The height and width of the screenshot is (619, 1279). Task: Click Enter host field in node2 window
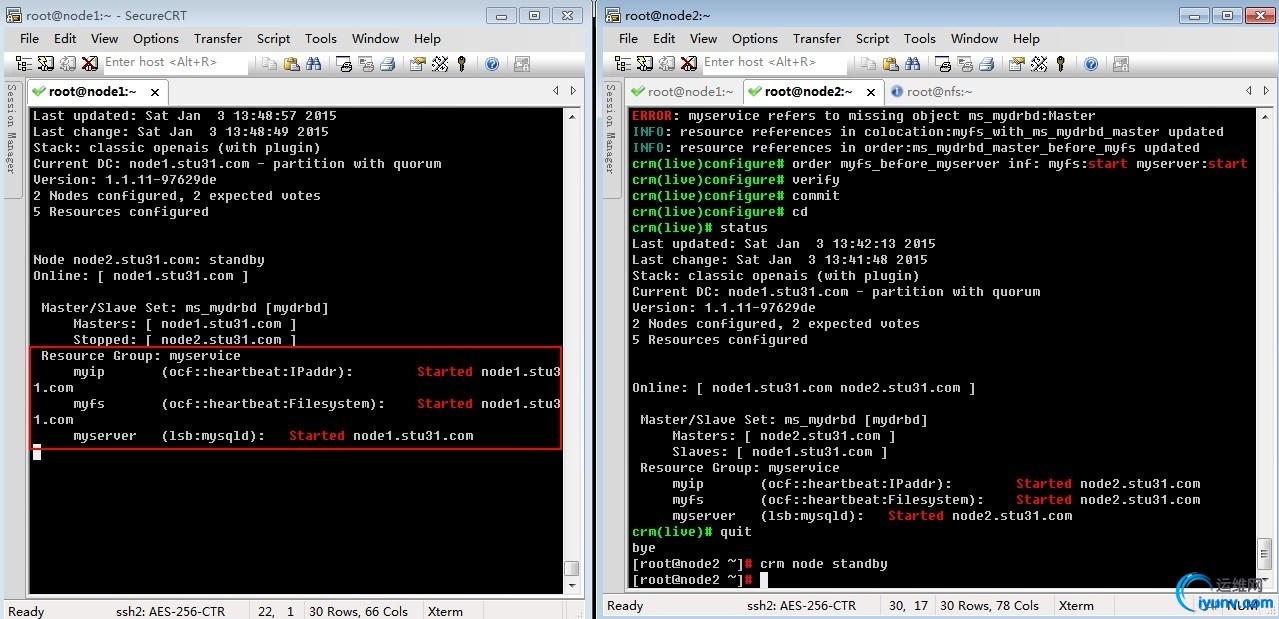click(x=774, y=62)
